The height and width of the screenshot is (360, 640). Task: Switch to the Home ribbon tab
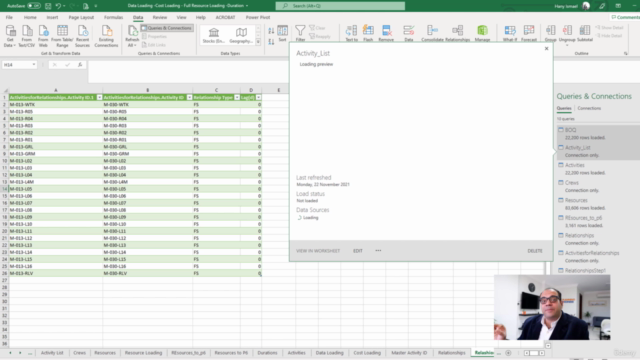point(30,18)
